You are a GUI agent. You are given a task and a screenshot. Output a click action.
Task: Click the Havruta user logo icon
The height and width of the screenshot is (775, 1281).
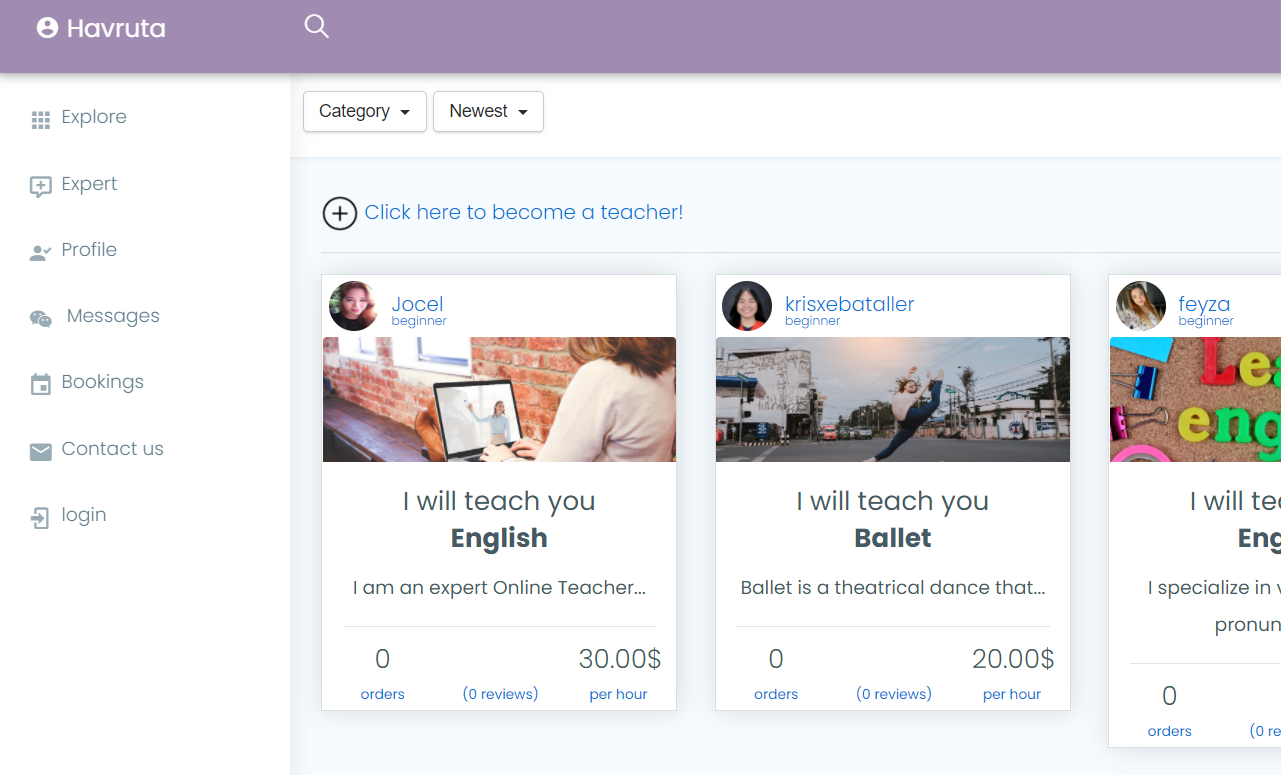tap(47, 28)
